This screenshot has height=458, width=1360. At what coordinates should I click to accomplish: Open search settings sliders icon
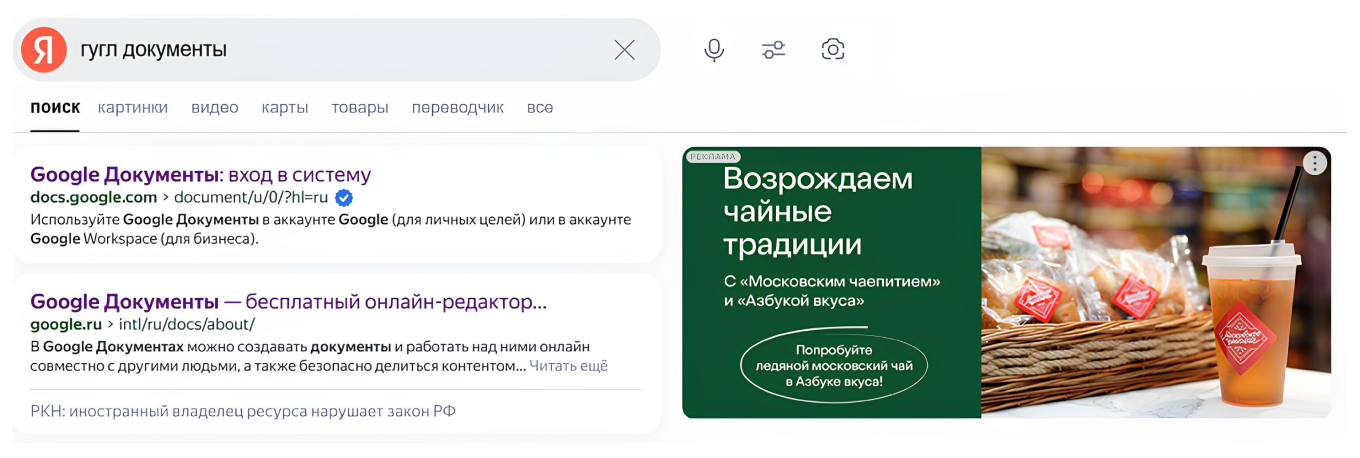pyautogui.click(x=774, y=50)
